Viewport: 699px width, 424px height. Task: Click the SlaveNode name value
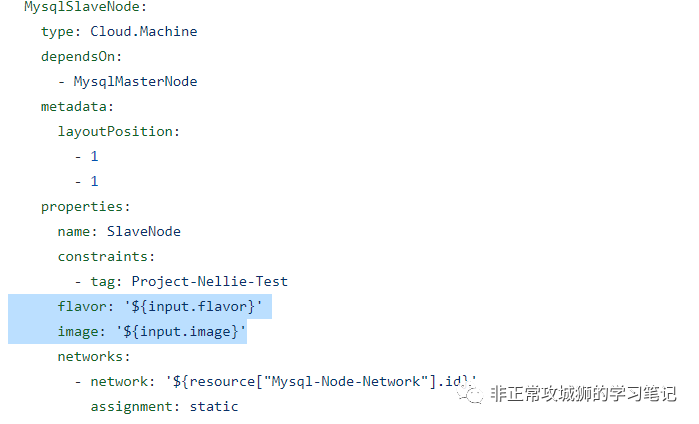tap(144, 231)
